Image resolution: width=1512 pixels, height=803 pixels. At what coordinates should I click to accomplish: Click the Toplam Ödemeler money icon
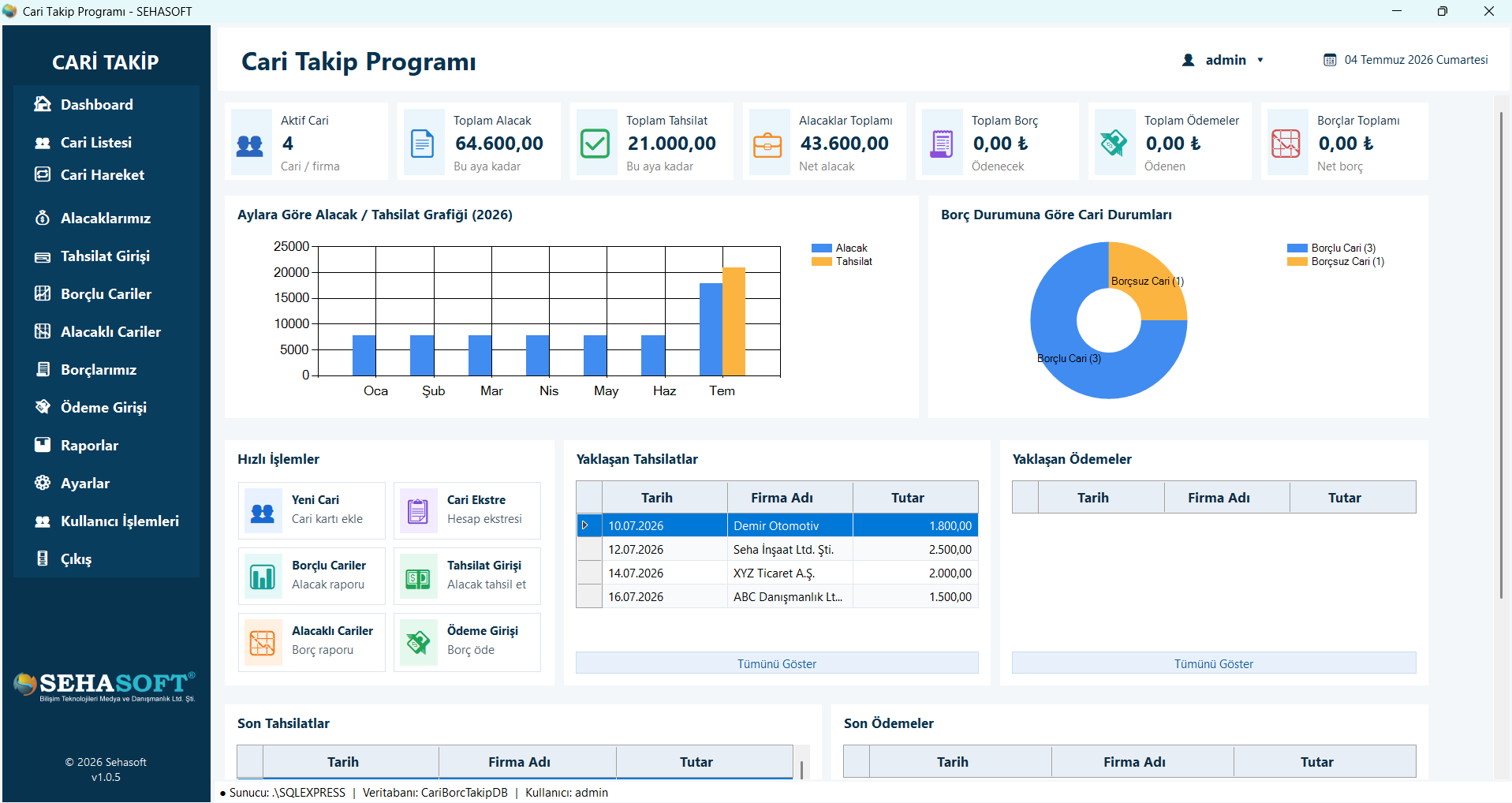coord(1114,143)
